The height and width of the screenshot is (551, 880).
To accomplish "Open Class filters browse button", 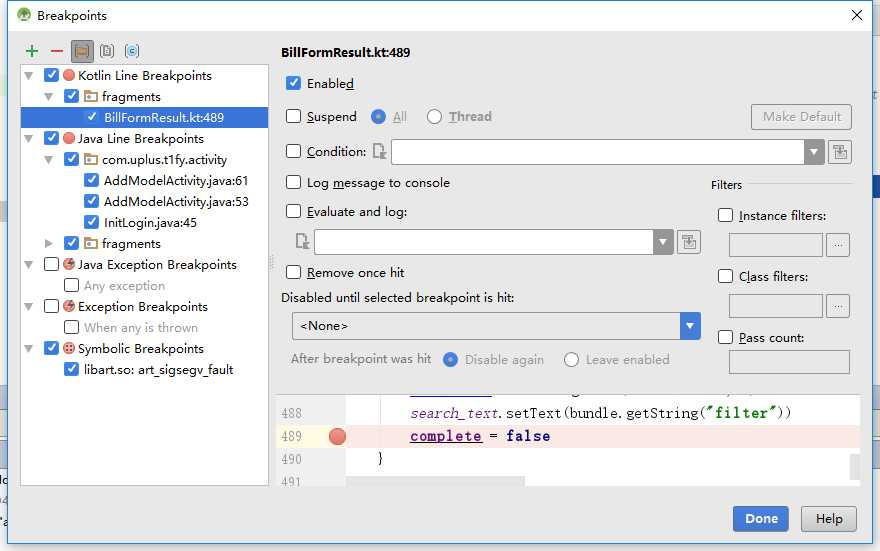I will [x=838, y=306].
